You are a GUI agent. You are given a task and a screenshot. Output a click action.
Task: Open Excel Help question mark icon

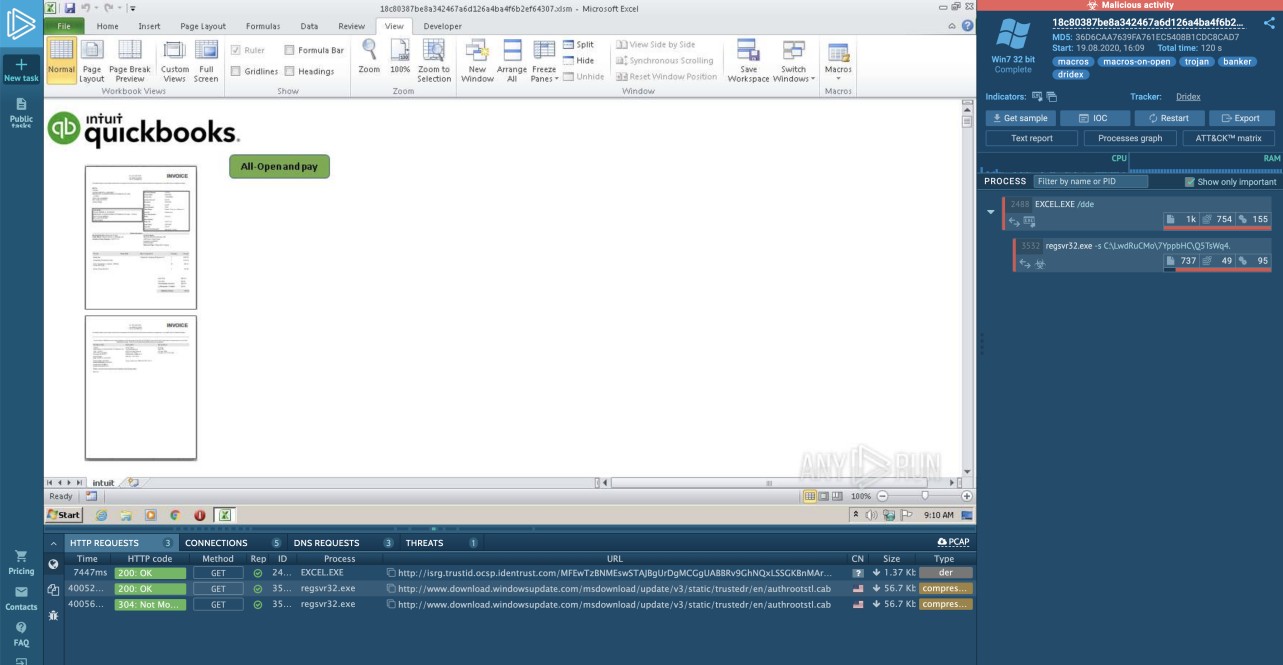click(967, 26)
